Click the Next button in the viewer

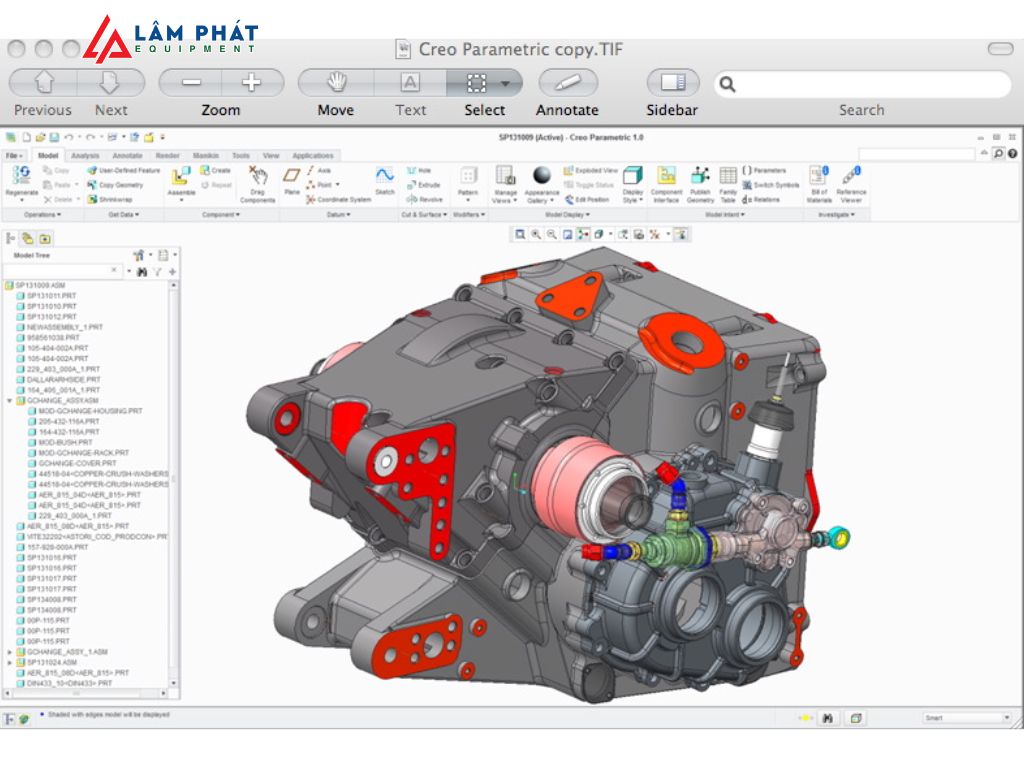click(110, 83)
